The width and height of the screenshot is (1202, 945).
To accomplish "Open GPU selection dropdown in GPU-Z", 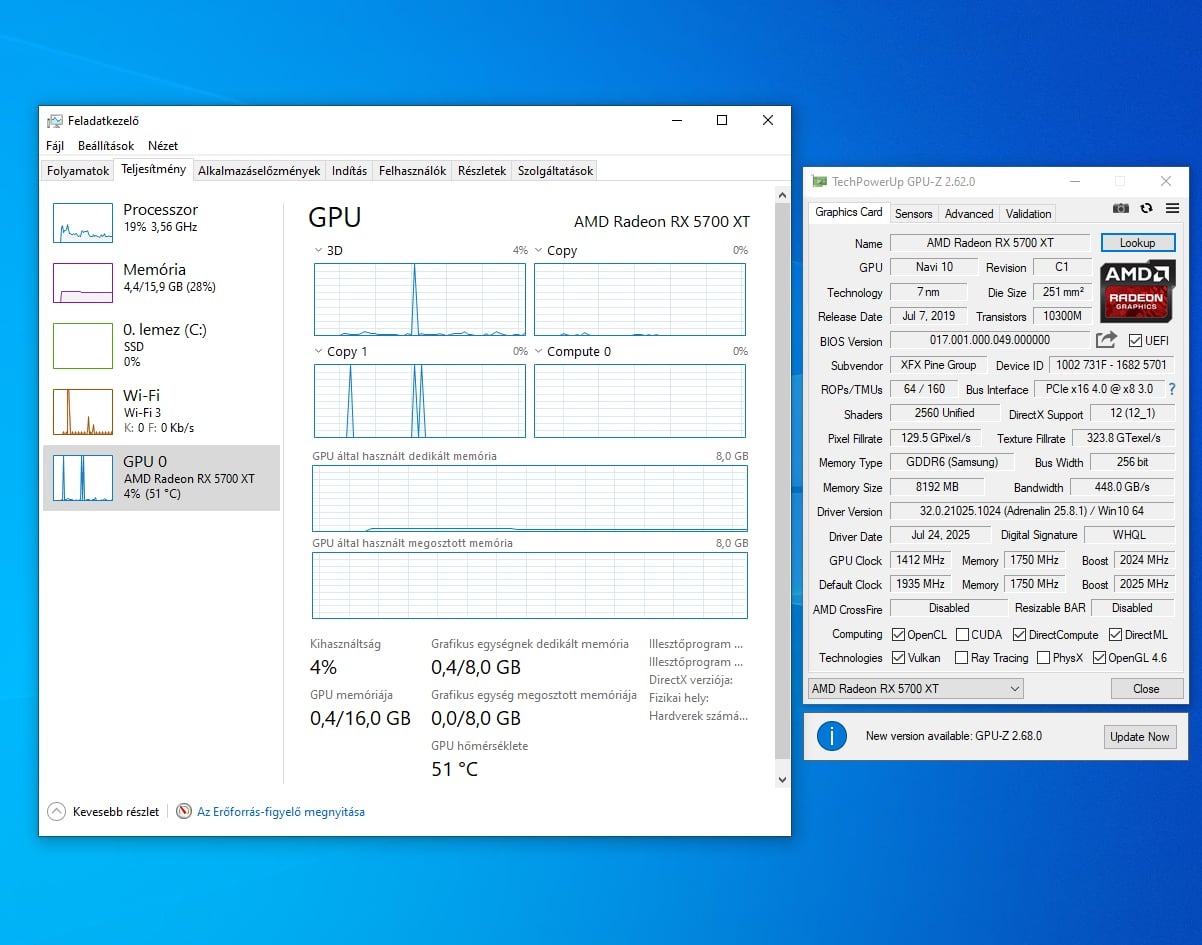I will click(915, 689).
